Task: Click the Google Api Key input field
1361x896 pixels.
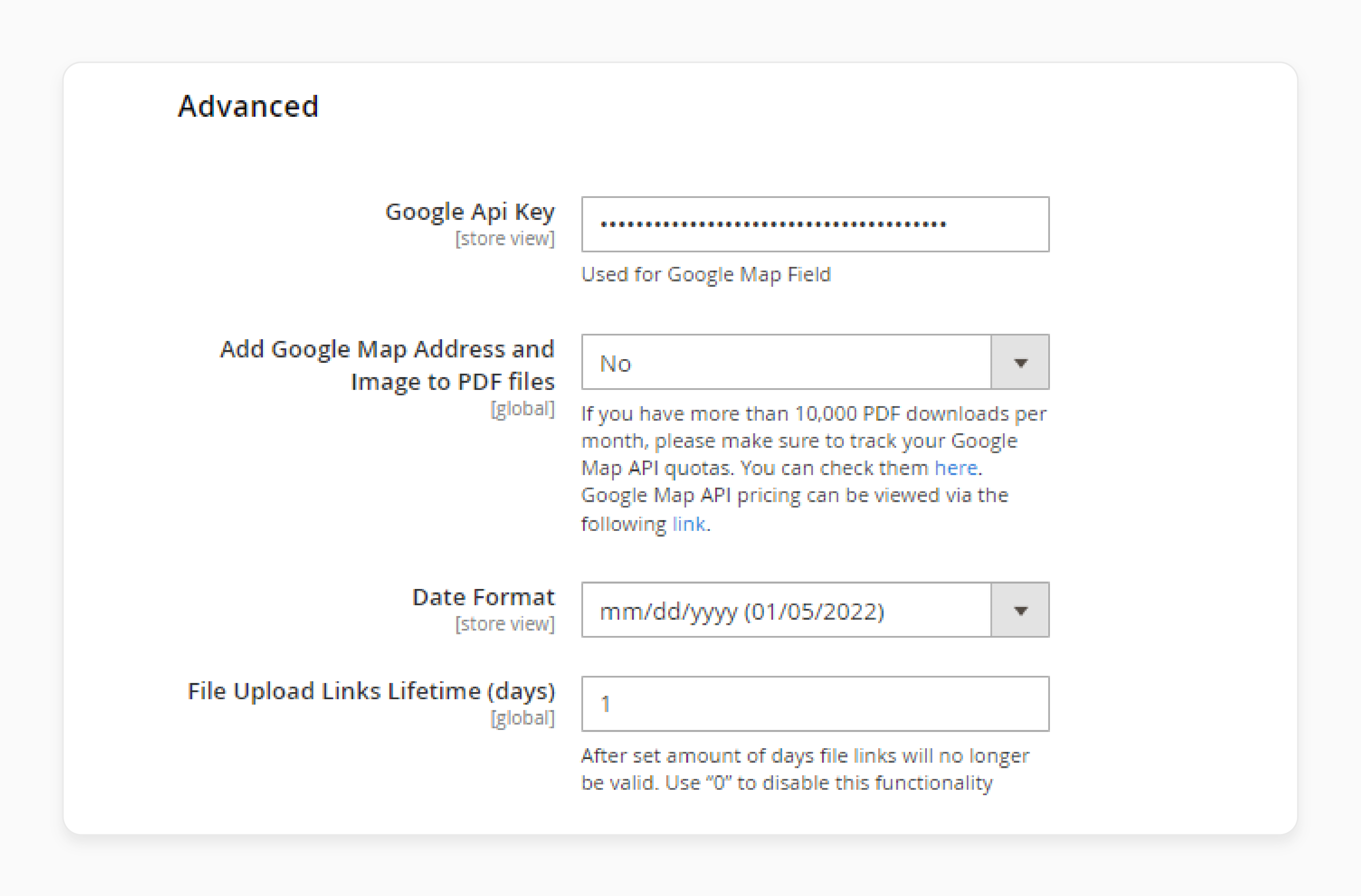Action: click(x=815, y=224)
